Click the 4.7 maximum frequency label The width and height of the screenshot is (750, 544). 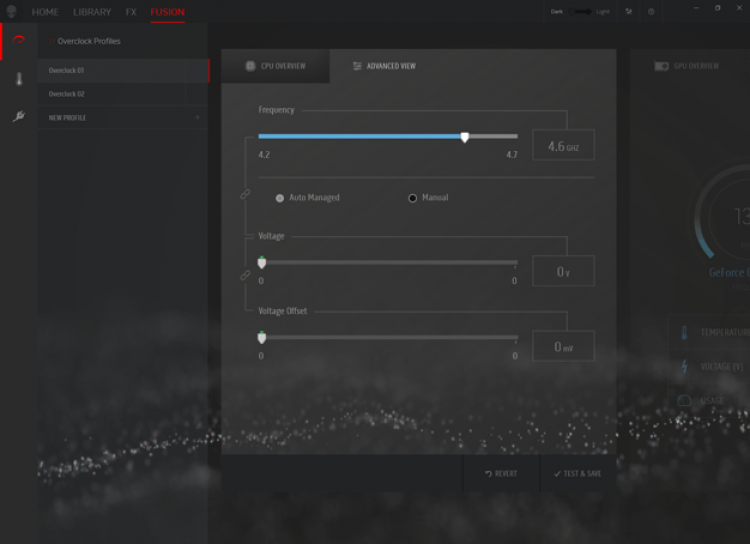coord(512,155)
